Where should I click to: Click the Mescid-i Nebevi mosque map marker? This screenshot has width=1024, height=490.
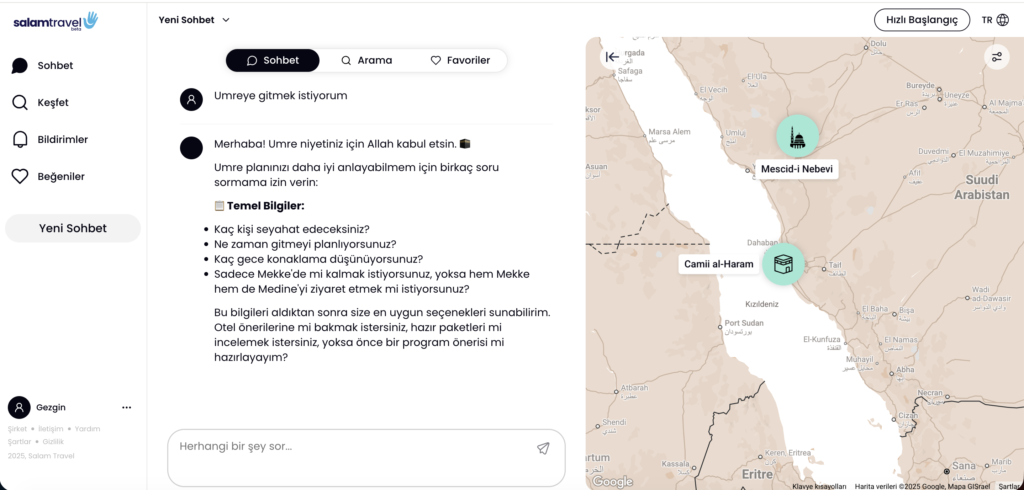tap(797, 138)
